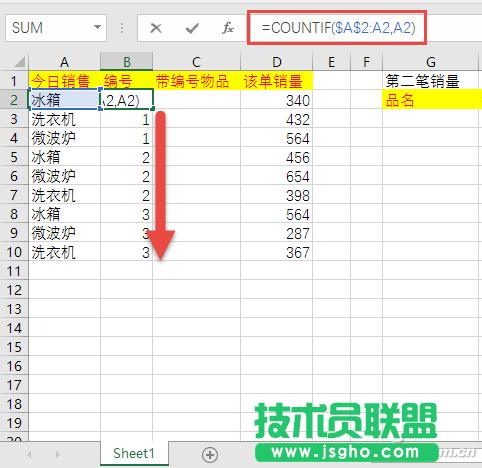
Task: Select column B header
Action: 127,62
